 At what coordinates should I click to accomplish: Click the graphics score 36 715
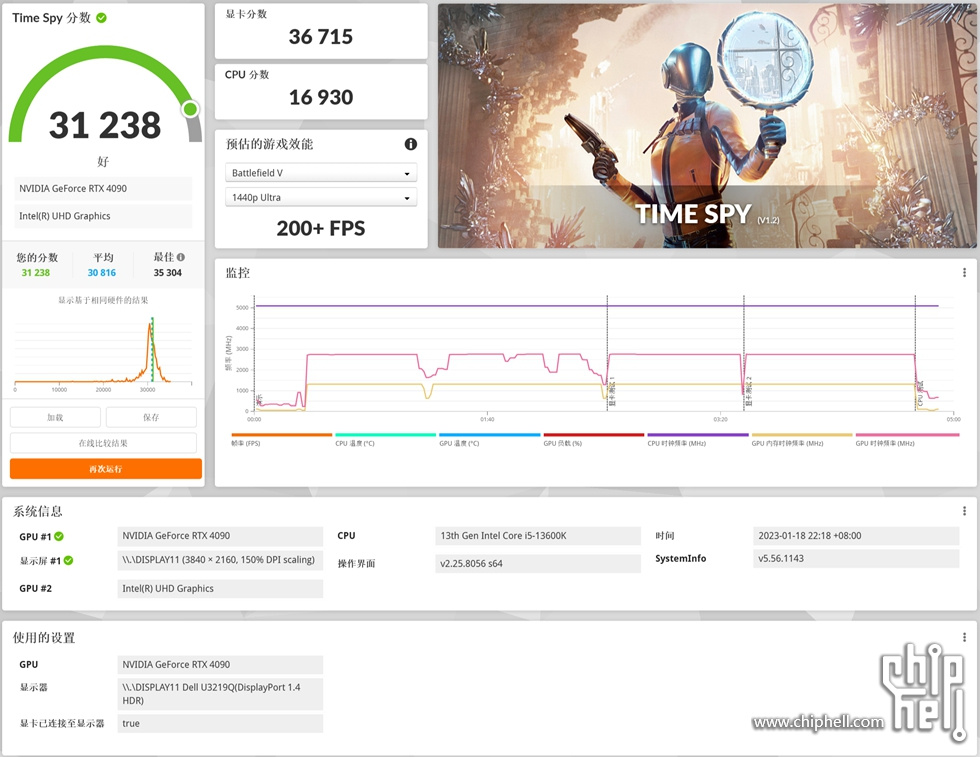[321, 37]
